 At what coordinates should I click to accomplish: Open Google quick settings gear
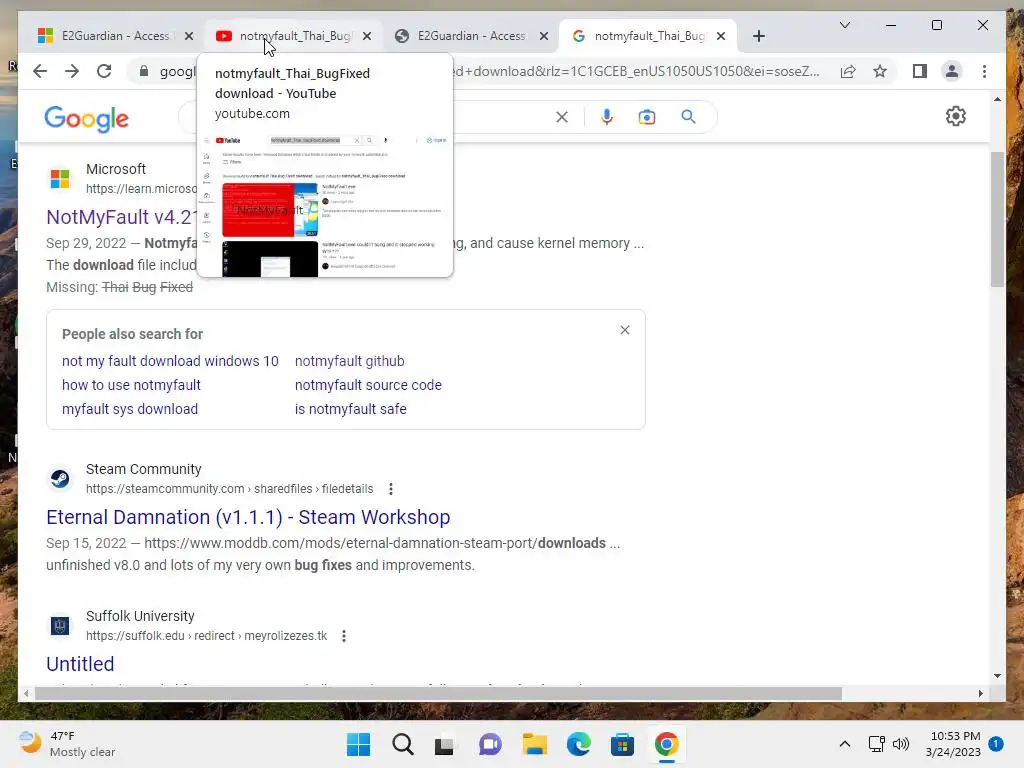955,116
